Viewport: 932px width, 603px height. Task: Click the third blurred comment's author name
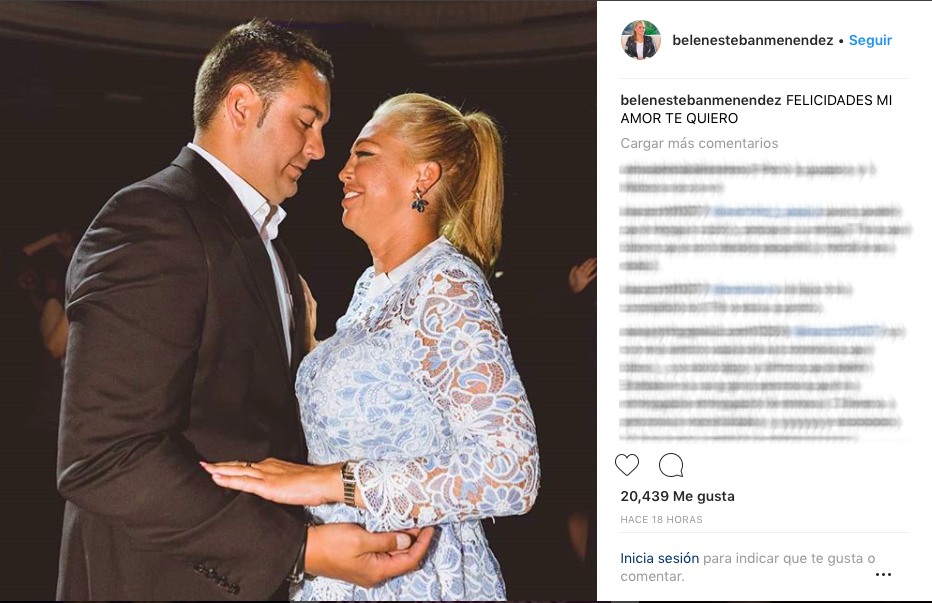point(665,290)
